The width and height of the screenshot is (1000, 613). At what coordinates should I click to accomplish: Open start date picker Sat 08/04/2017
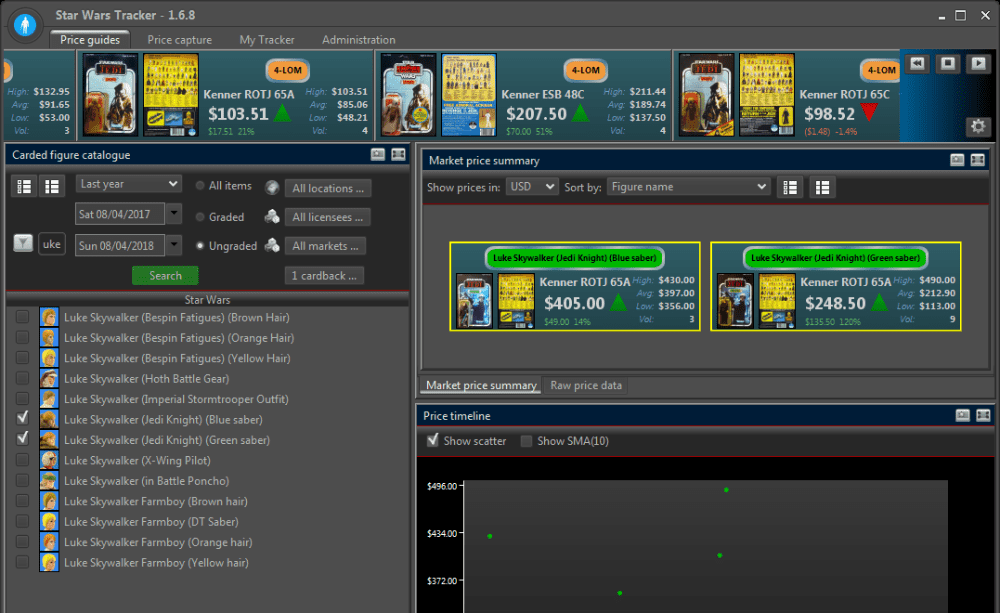(173, 214)
